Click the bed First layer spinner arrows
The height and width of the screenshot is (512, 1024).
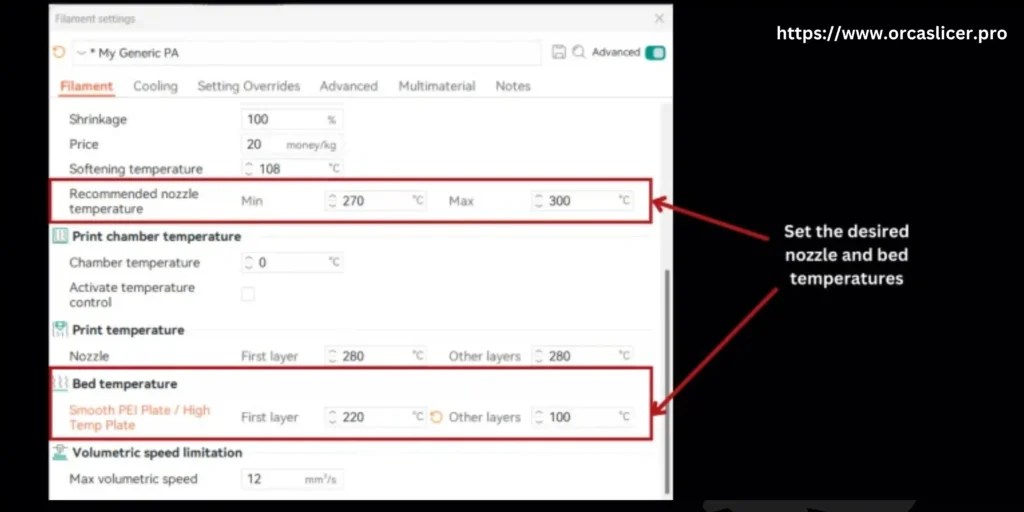pyautogui.click(x=332, y=417)
